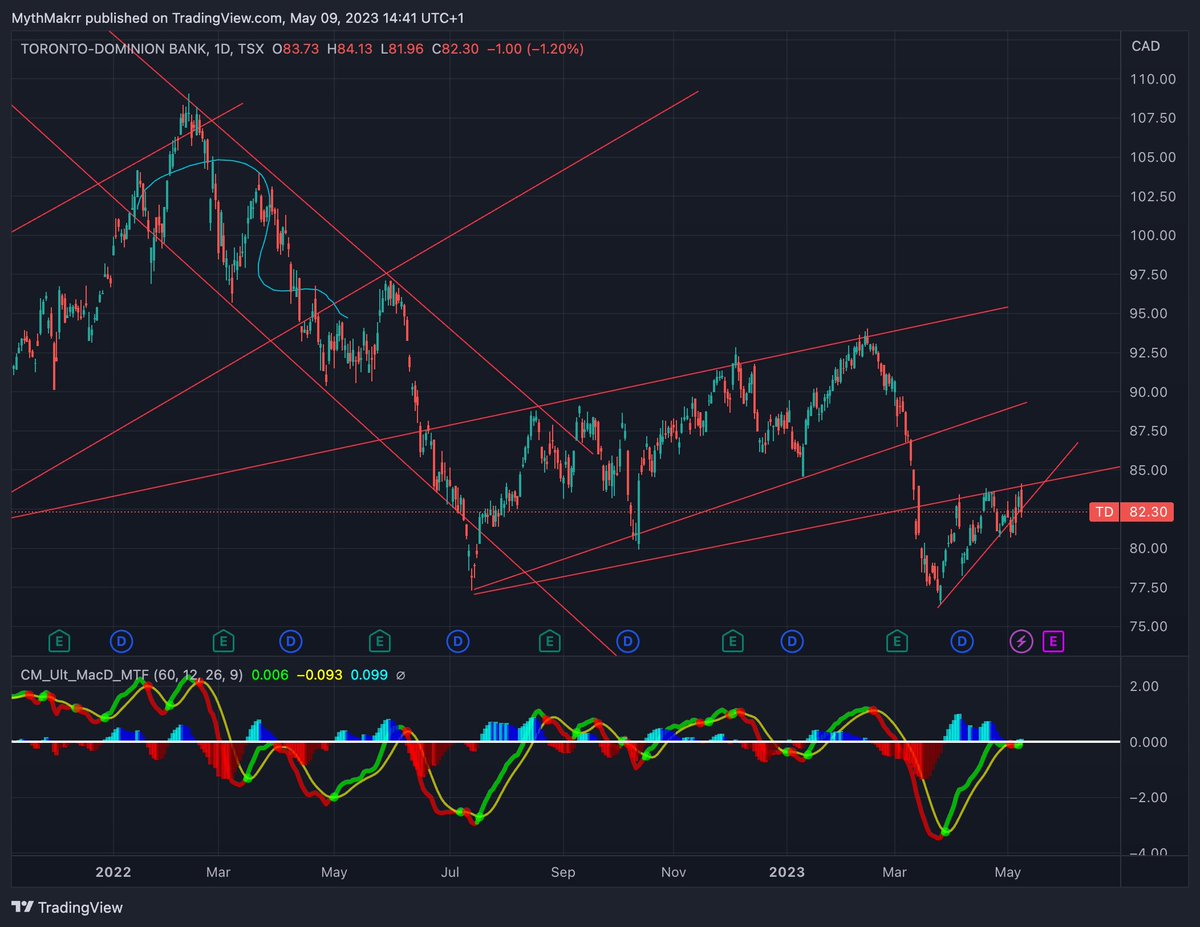Click the −1.00 (−1.20%) change value
Viewport: 1200px width, 927px height.
[x=537, y=49]
